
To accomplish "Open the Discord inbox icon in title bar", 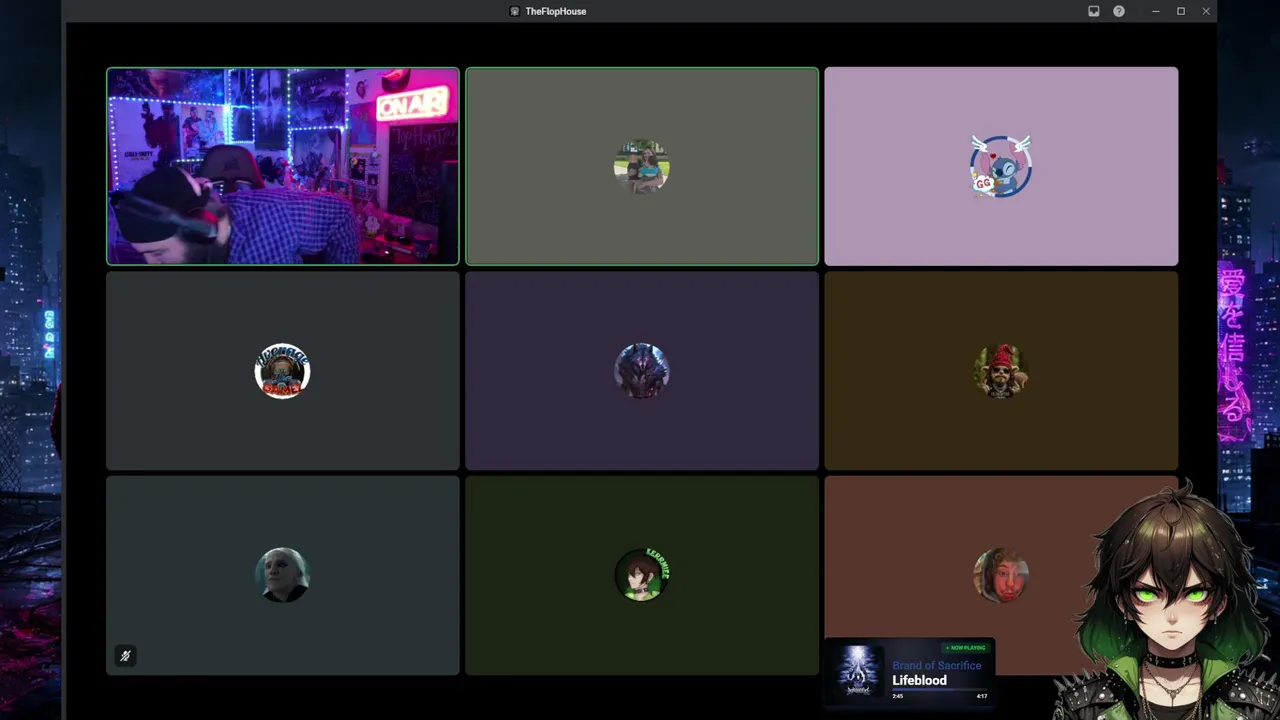I will 1094,11.
